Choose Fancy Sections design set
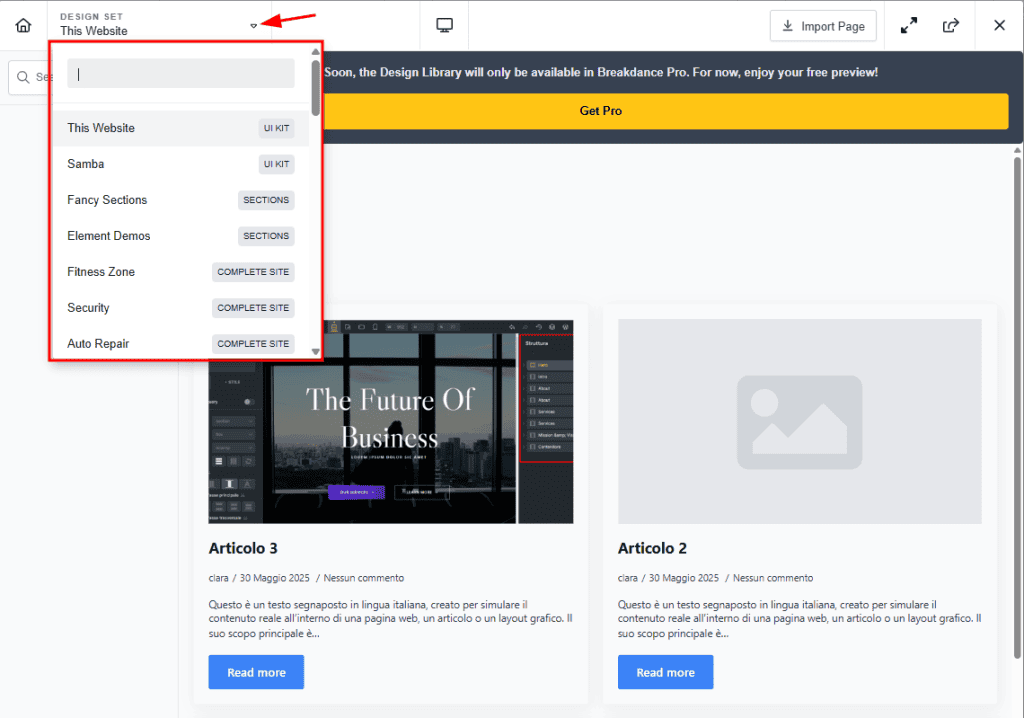This screenshot has height=718, width=1024. pyautogui.click(x=181, y=200)
